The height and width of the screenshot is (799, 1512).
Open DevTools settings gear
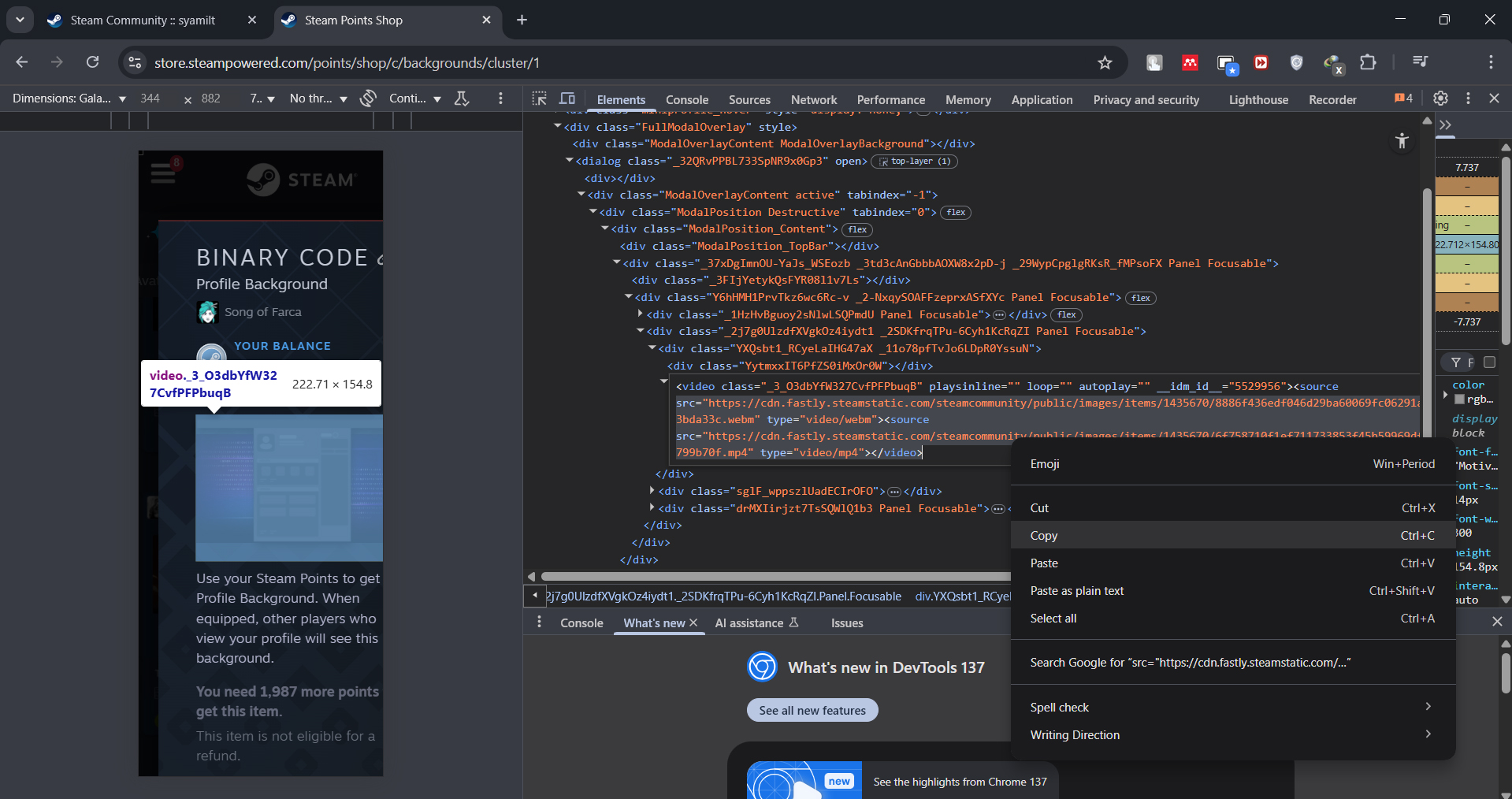1440,98
